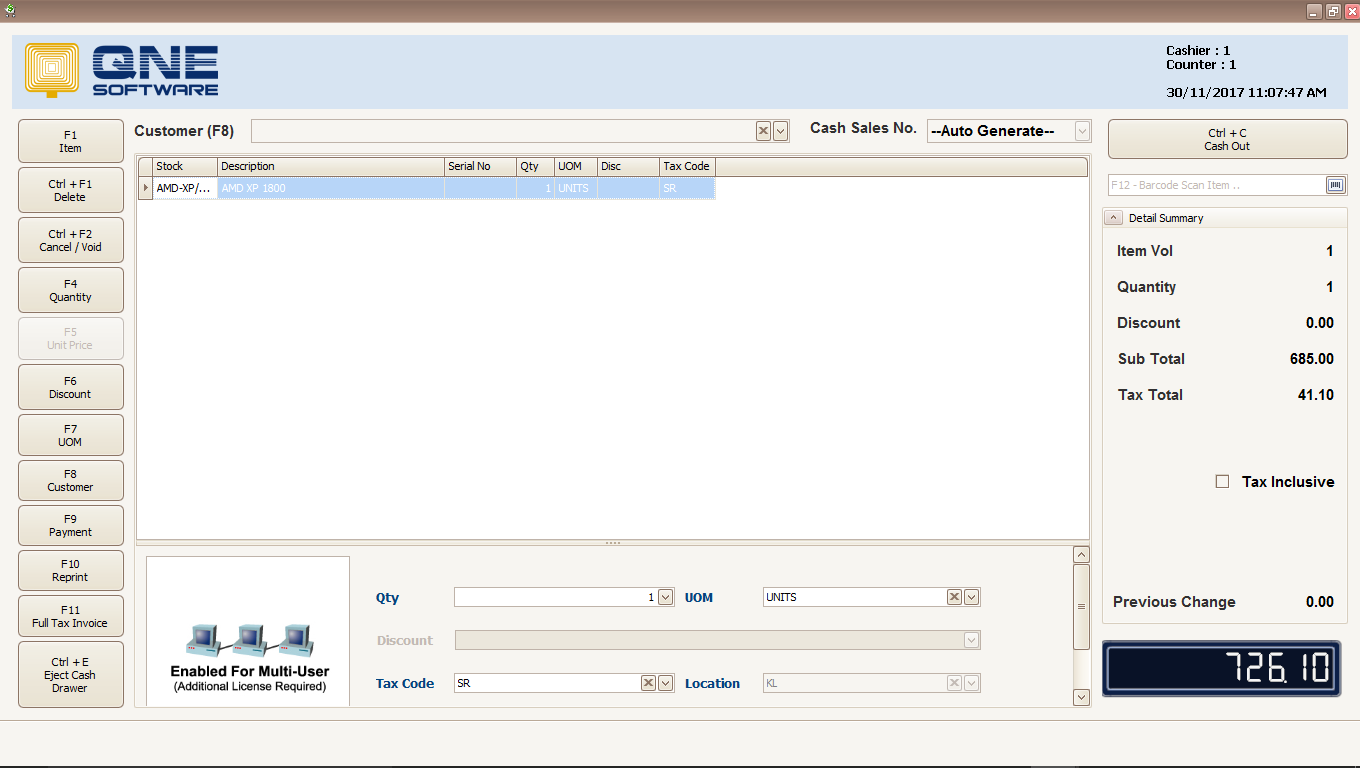The height and width of the screenshot is (768, 1360).
Task: Collapse the Detail Summary panel
Action: 1113,218
